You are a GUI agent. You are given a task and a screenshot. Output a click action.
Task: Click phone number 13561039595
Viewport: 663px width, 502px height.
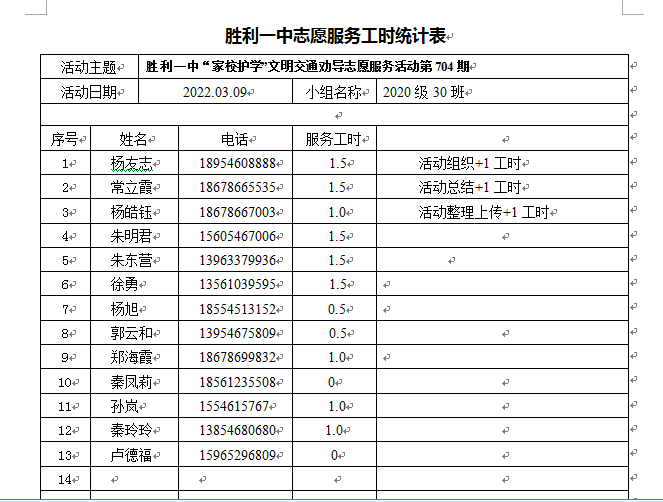pos(237,284)
